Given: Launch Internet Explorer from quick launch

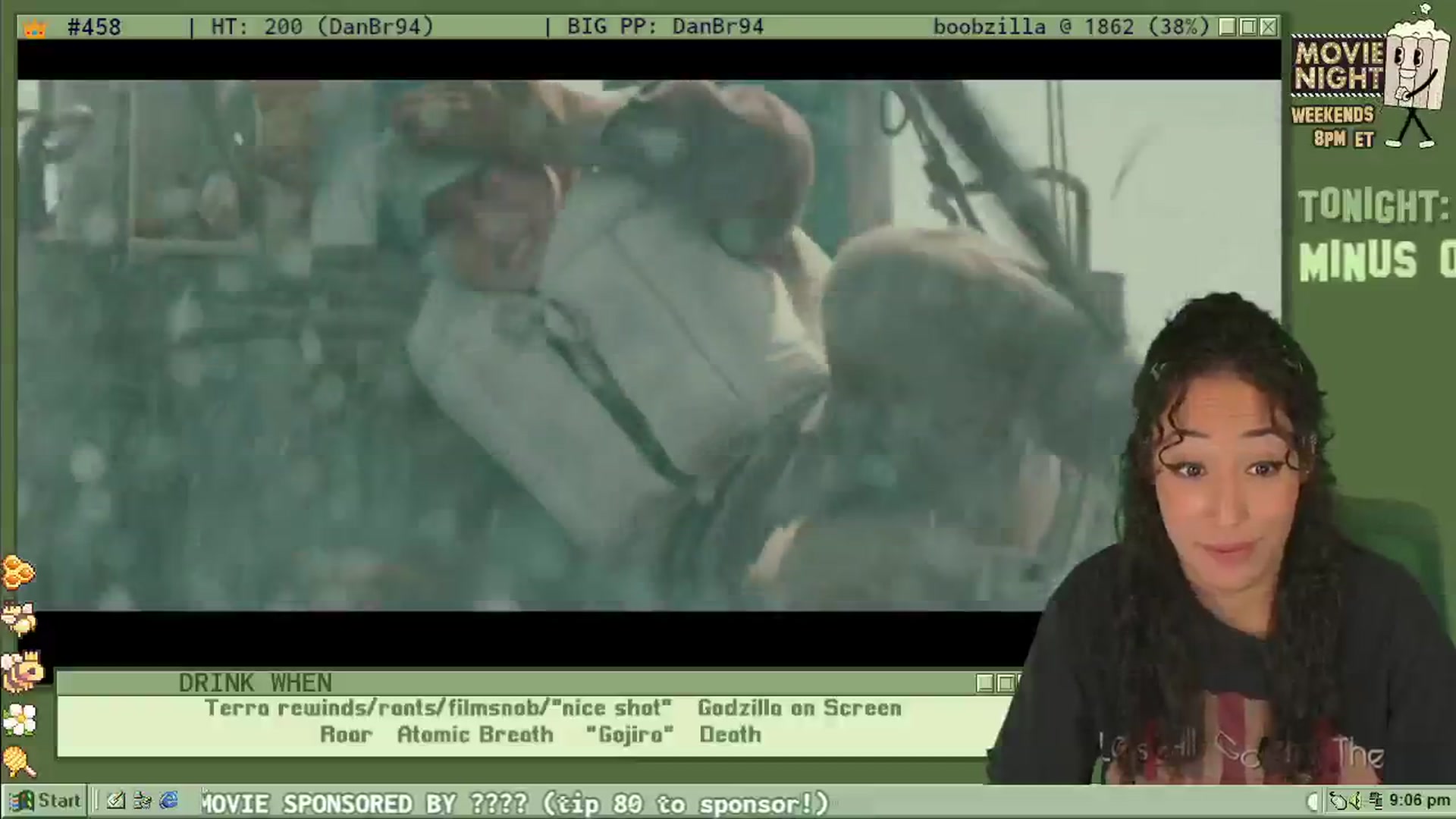Looking at the screenshot, I should tap(168, 801).
